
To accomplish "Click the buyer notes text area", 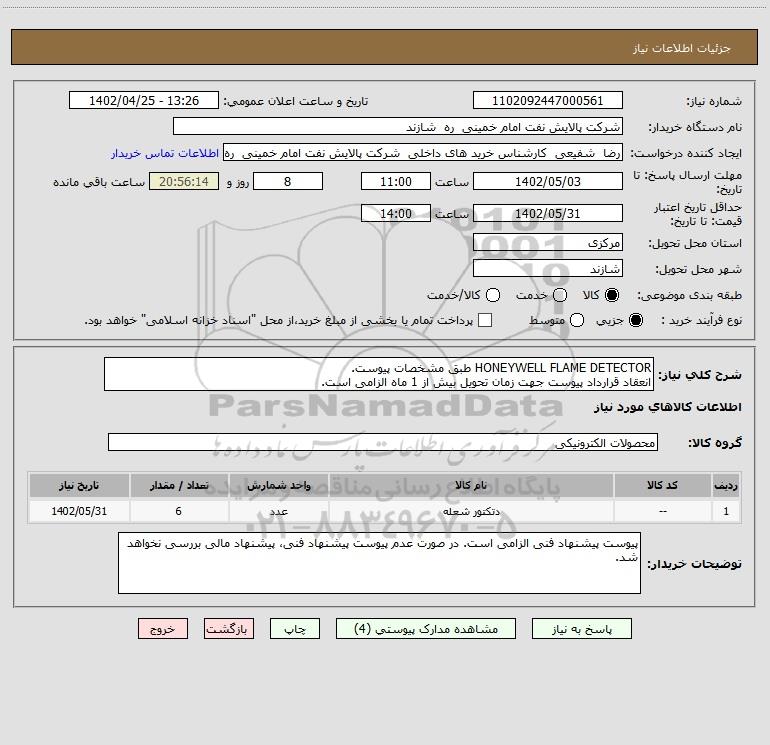I will pos(379,563).
